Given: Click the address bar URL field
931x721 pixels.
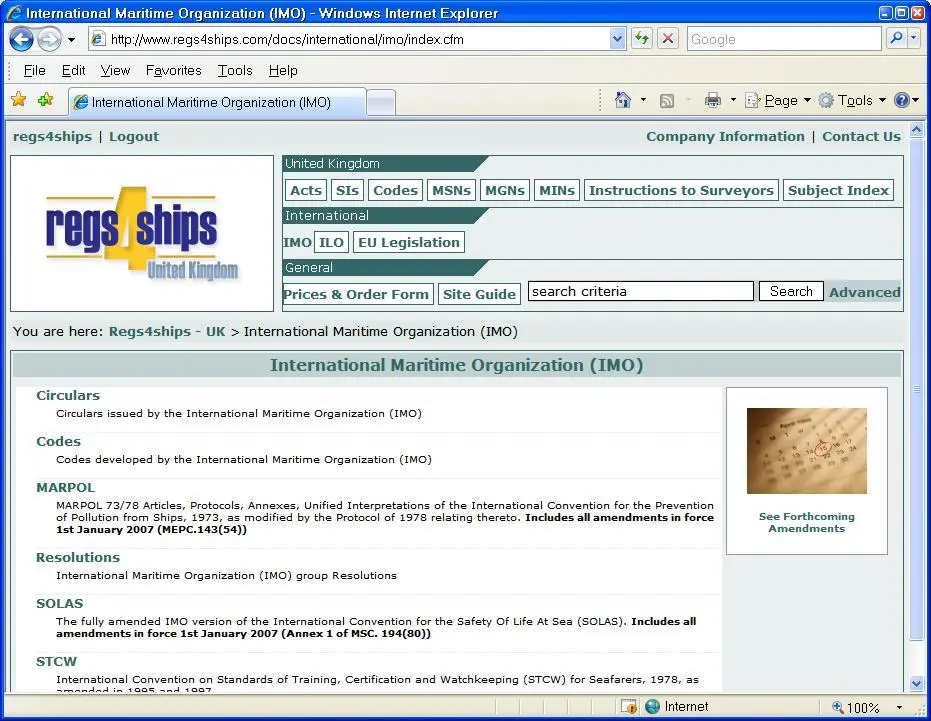Looking at the screenshot, I should [x=350, y=39].
